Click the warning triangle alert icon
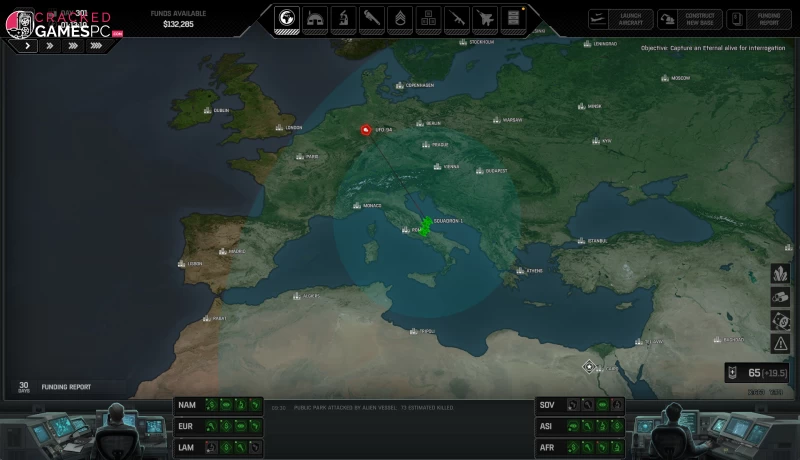This screenshot has width=800, height=460. pos(780,343)
